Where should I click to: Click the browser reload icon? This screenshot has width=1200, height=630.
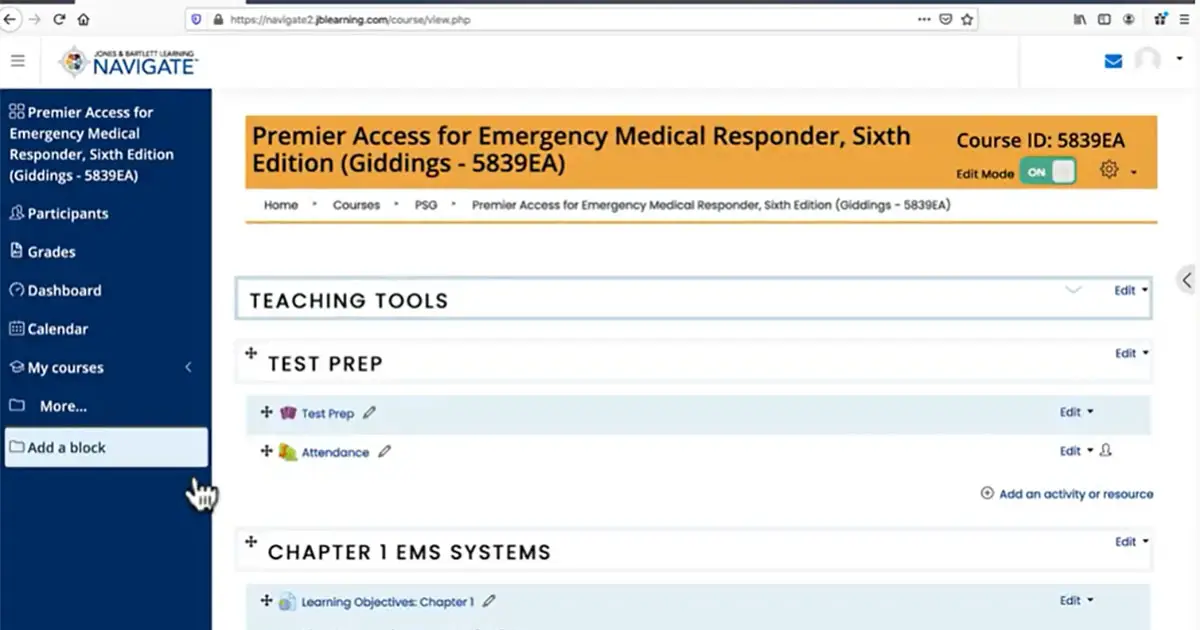(60, 19)
